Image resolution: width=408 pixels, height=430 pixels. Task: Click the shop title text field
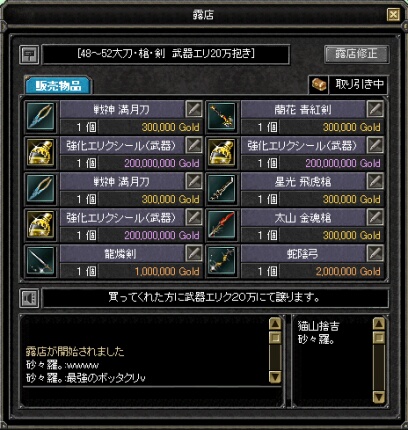pos(166,54)
